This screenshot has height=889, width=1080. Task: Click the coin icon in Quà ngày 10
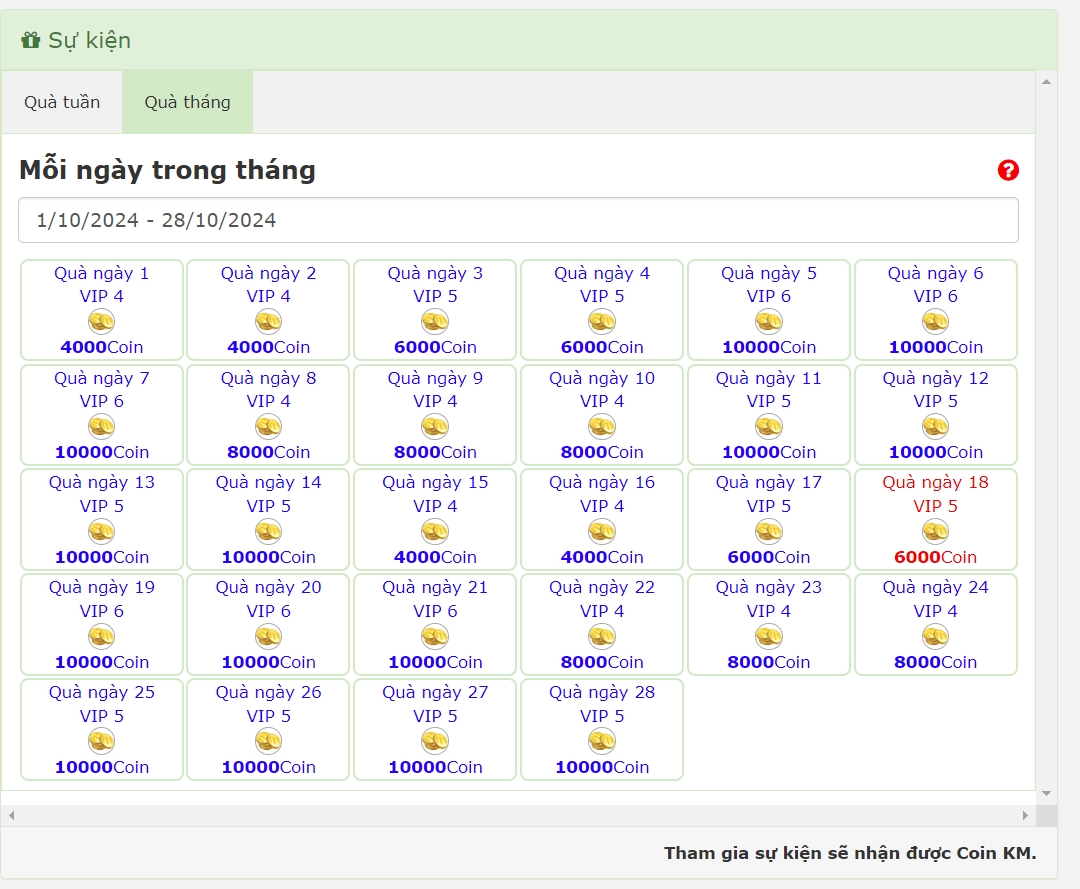[x=601, y=426]
